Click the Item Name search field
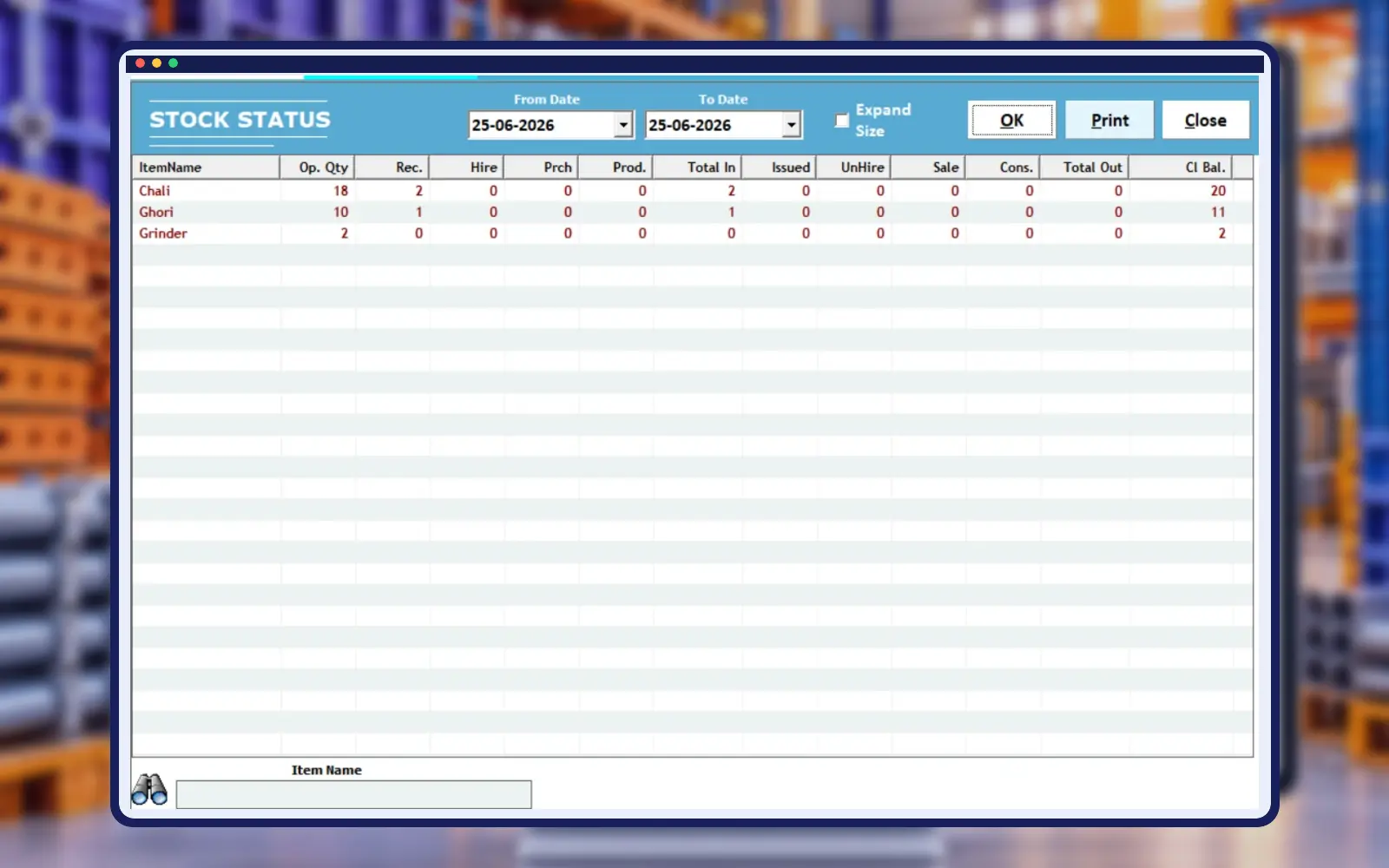 [354, 794]
